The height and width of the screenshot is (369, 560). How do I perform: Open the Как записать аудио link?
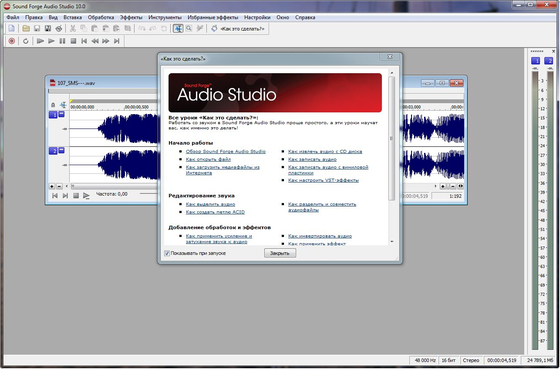point(312,159)
